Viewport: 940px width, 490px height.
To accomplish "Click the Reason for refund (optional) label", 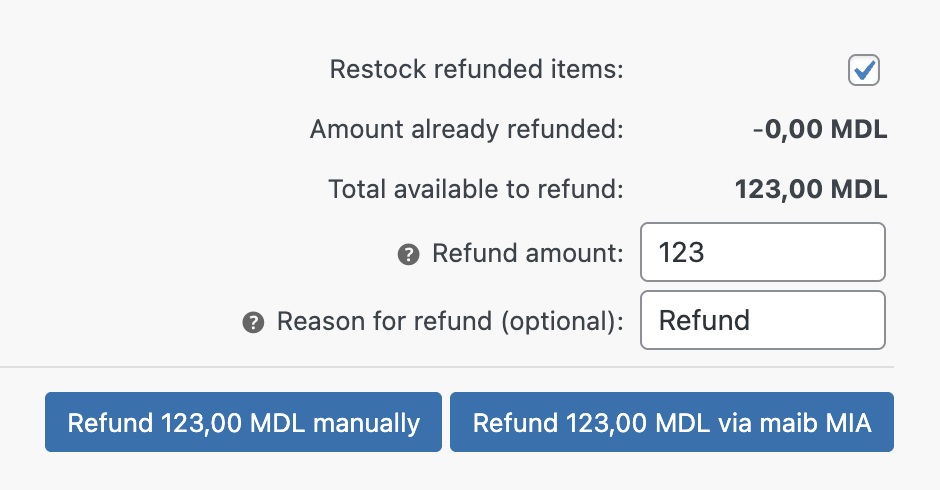I will 449,321.
